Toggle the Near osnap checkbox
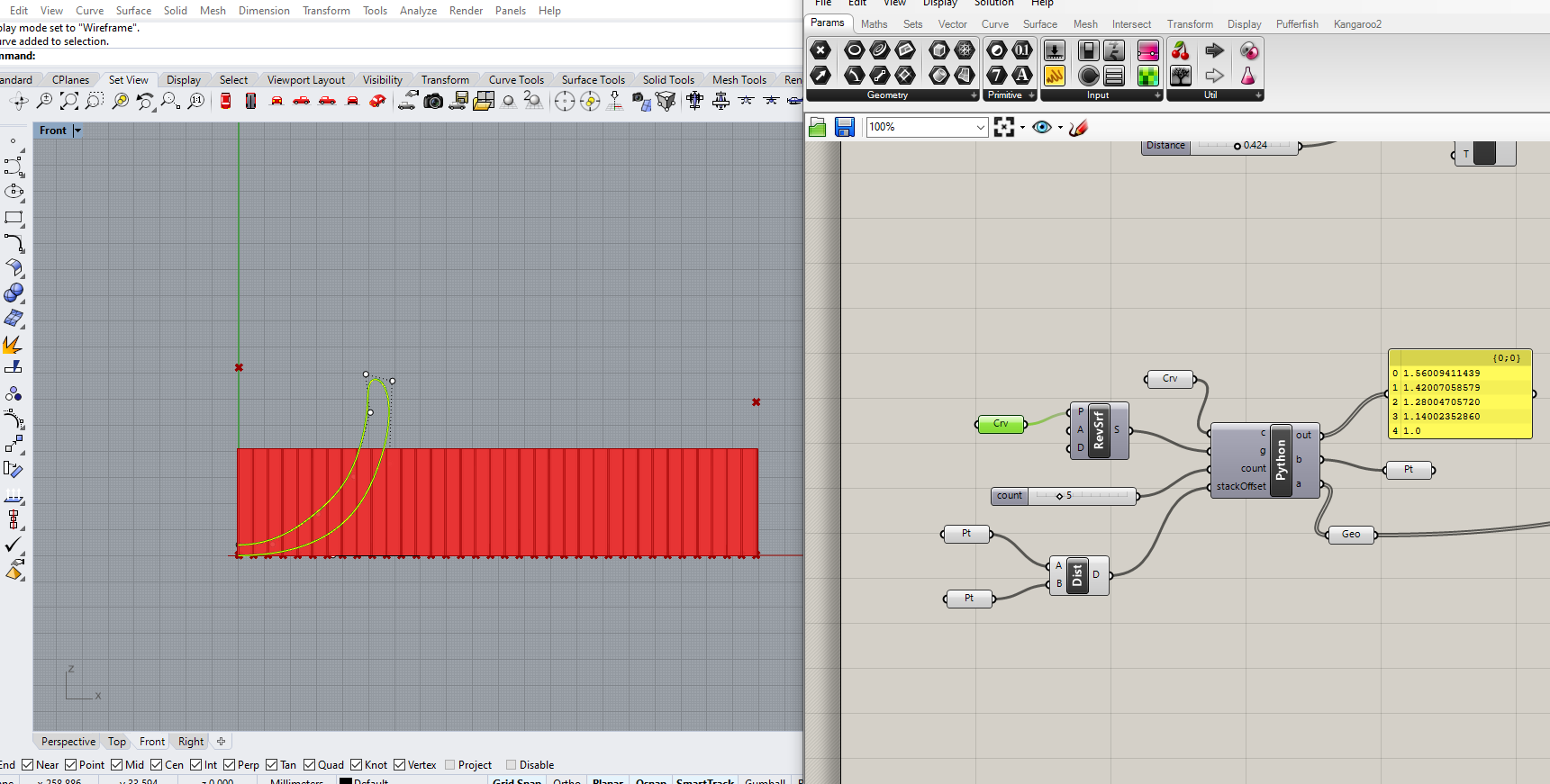This screenshot has width=1550, height=784. pos(28,765)
